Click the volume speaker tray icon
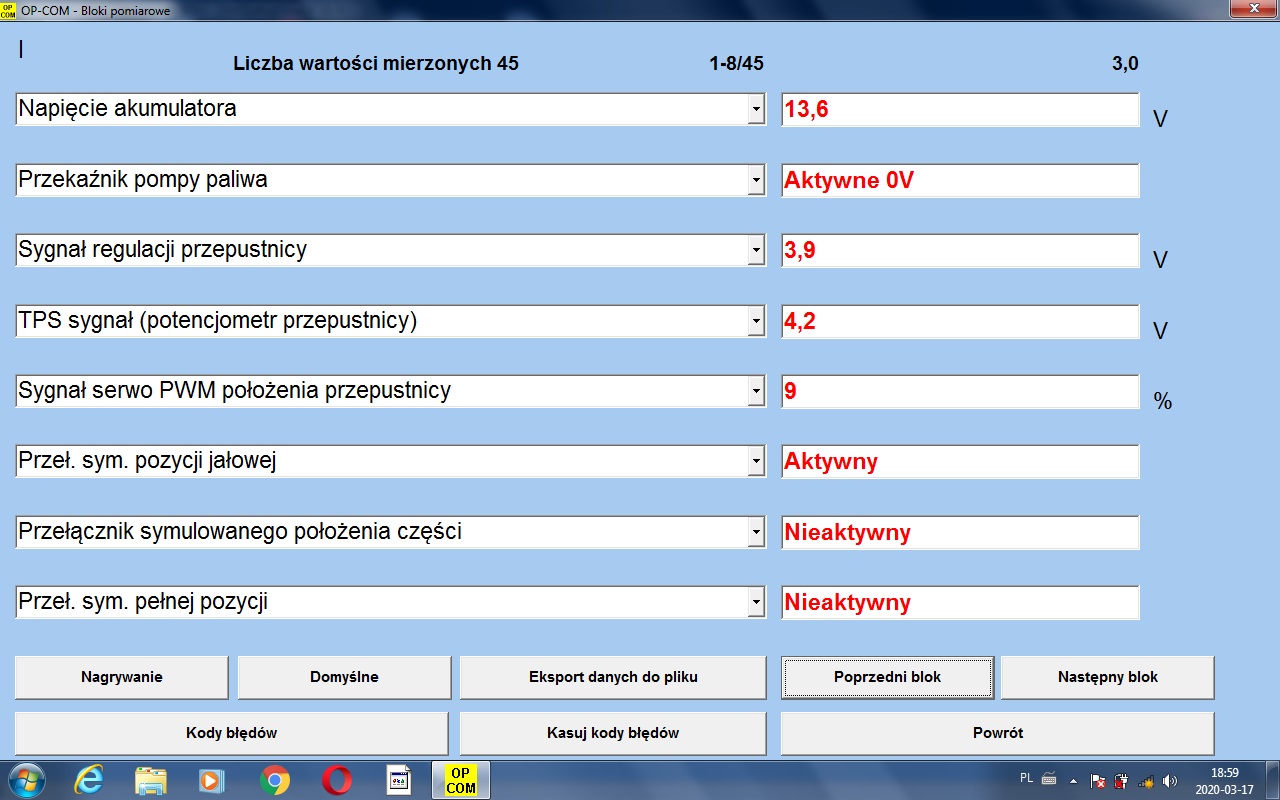This screenshot has height=800, width=1280. pyautogui.click(x=1170, y=780)
